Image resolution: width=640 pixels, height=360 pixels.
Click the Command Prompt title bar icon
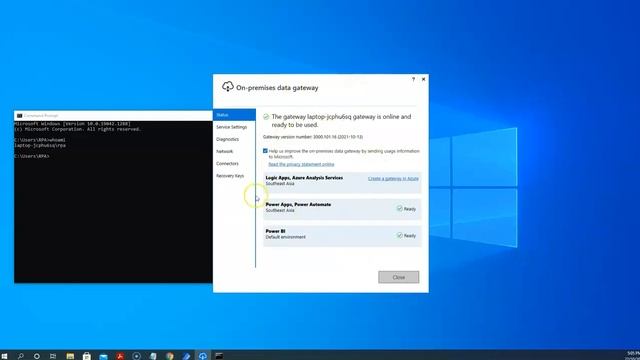click(19, 116)
